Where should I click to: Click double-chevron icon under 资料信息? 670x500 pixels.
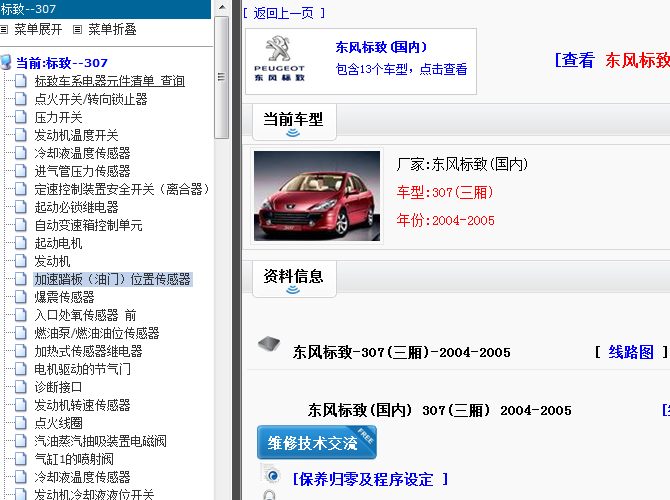coord(293,290)
